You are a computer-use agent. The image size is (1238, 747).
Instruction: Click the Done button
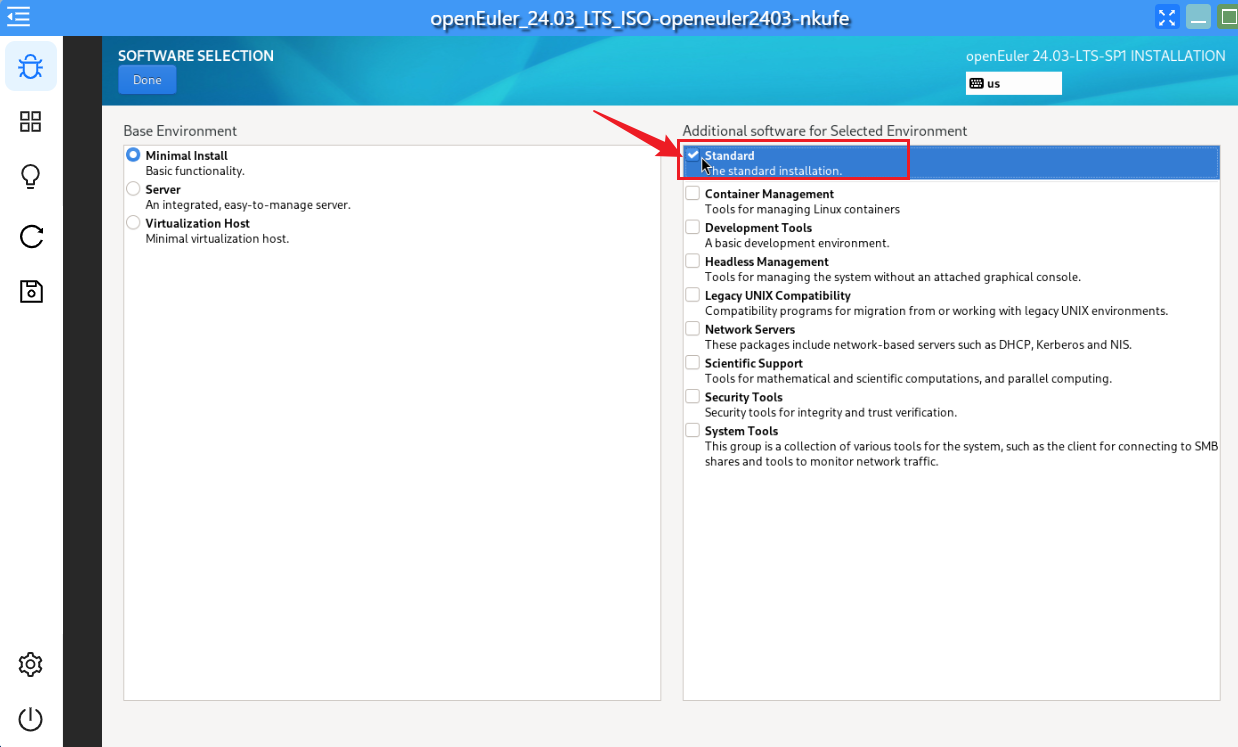pos(147,80)
